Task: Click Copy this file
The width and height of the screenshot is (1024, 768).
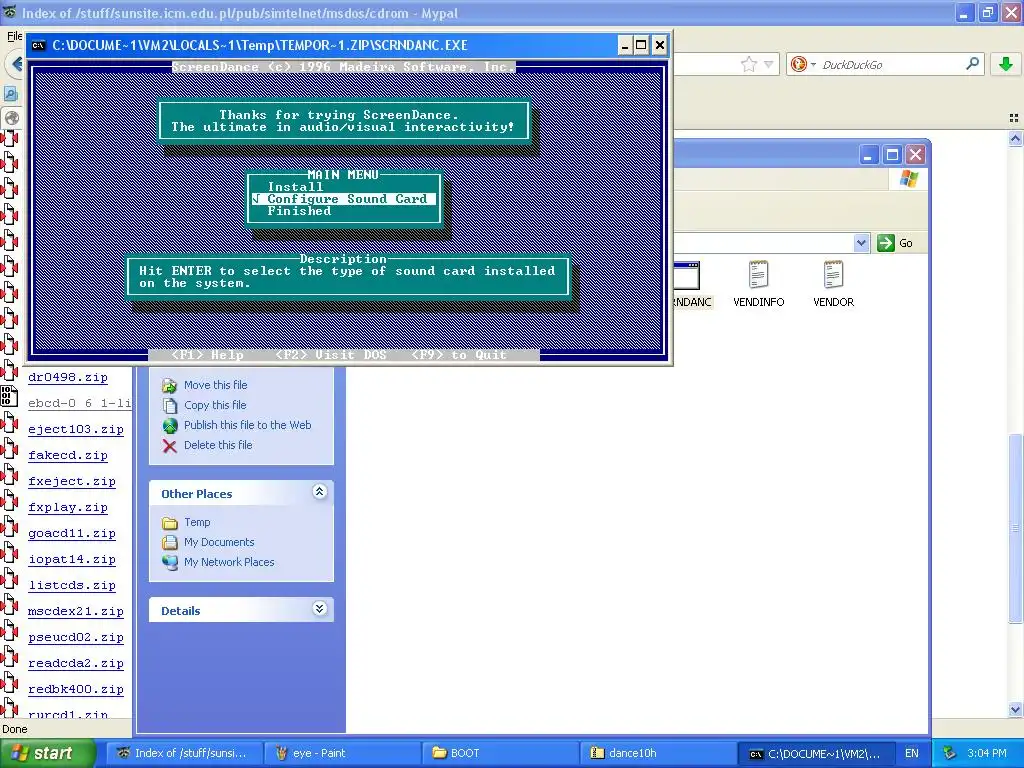Action: [215, 405]
